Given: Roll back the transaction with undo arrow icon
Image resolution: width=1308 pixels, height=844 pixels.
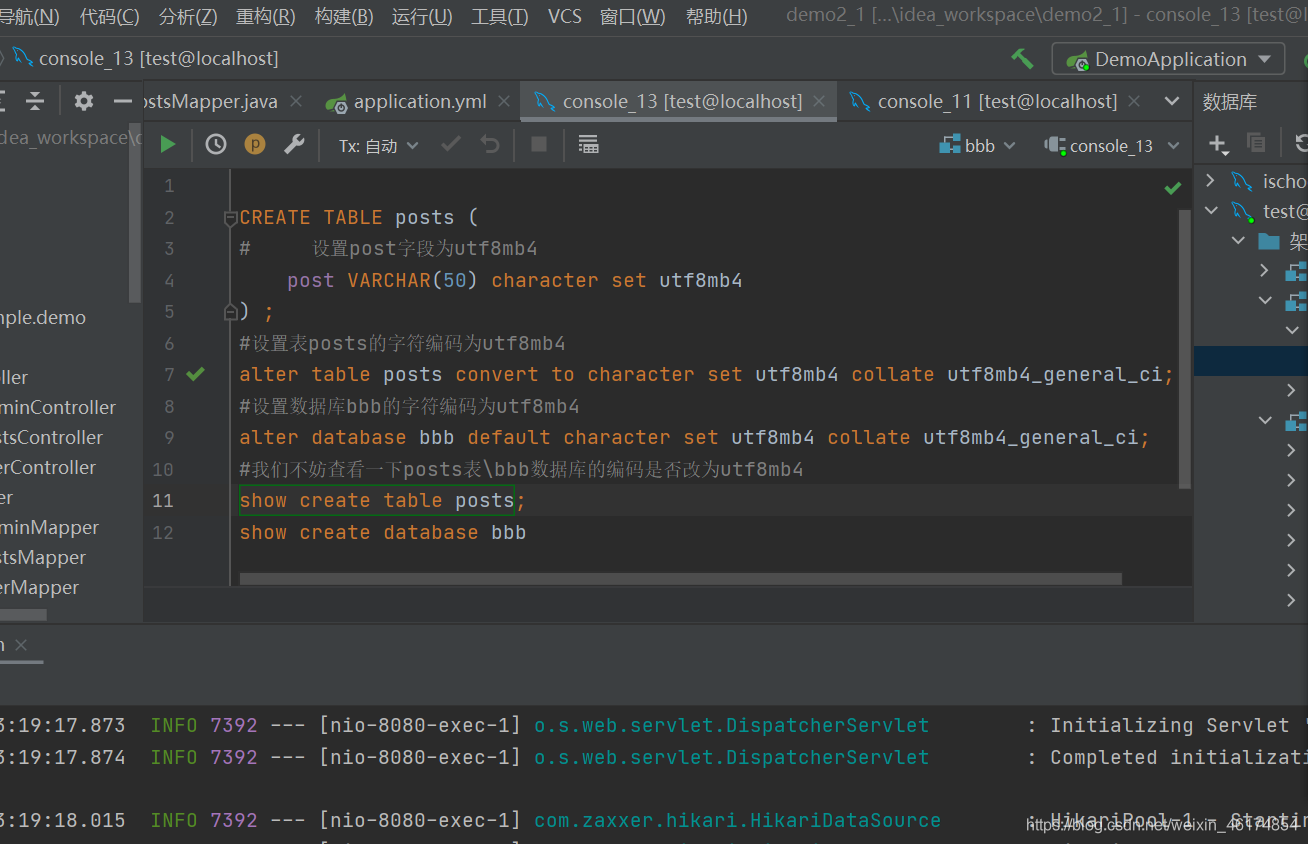Looking at the screenshot, I should point(488,144).
